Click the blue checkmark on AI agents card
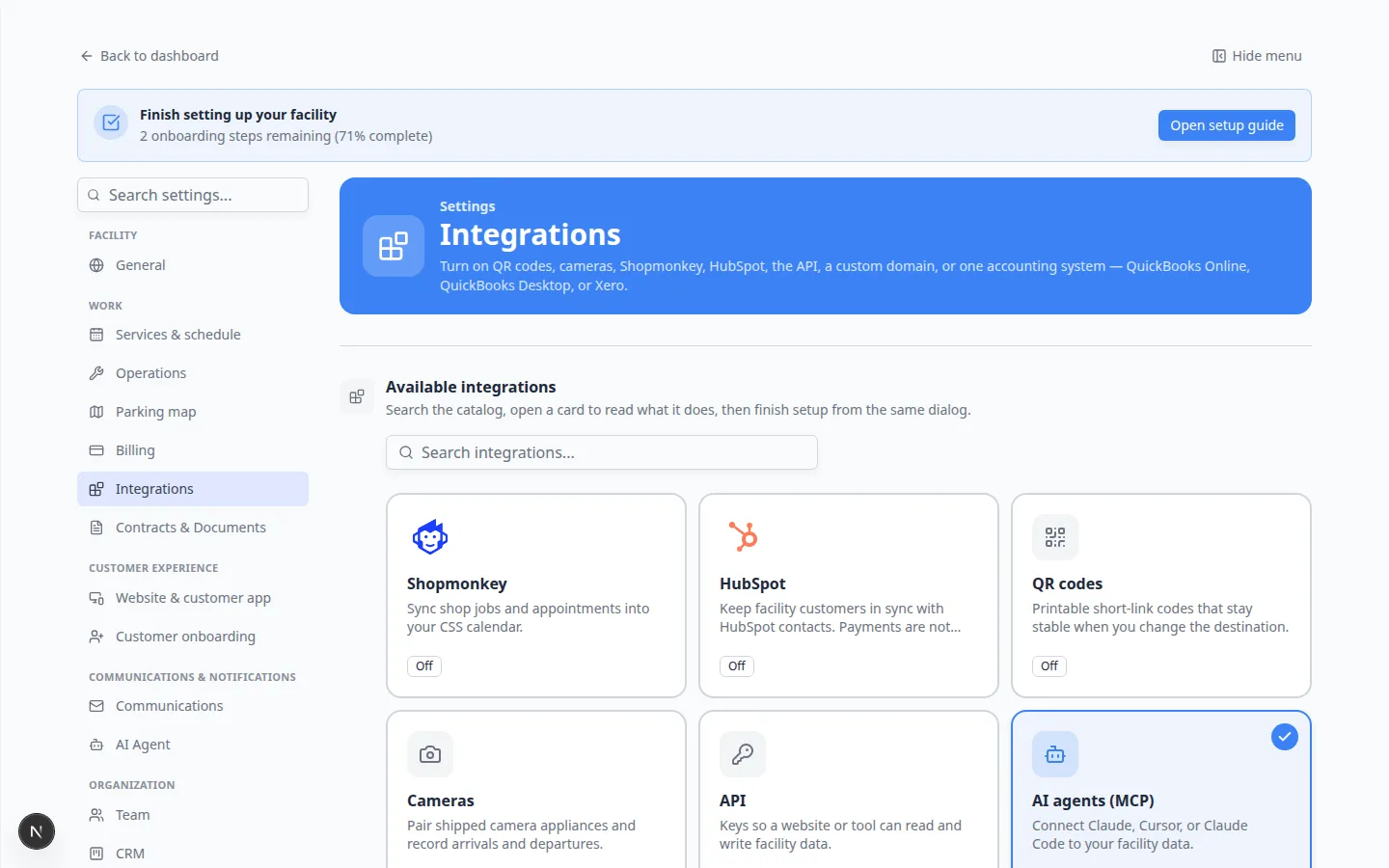Image resolution: width=1389 pixels, height=868 pixels. click(x=1285, y=737)
